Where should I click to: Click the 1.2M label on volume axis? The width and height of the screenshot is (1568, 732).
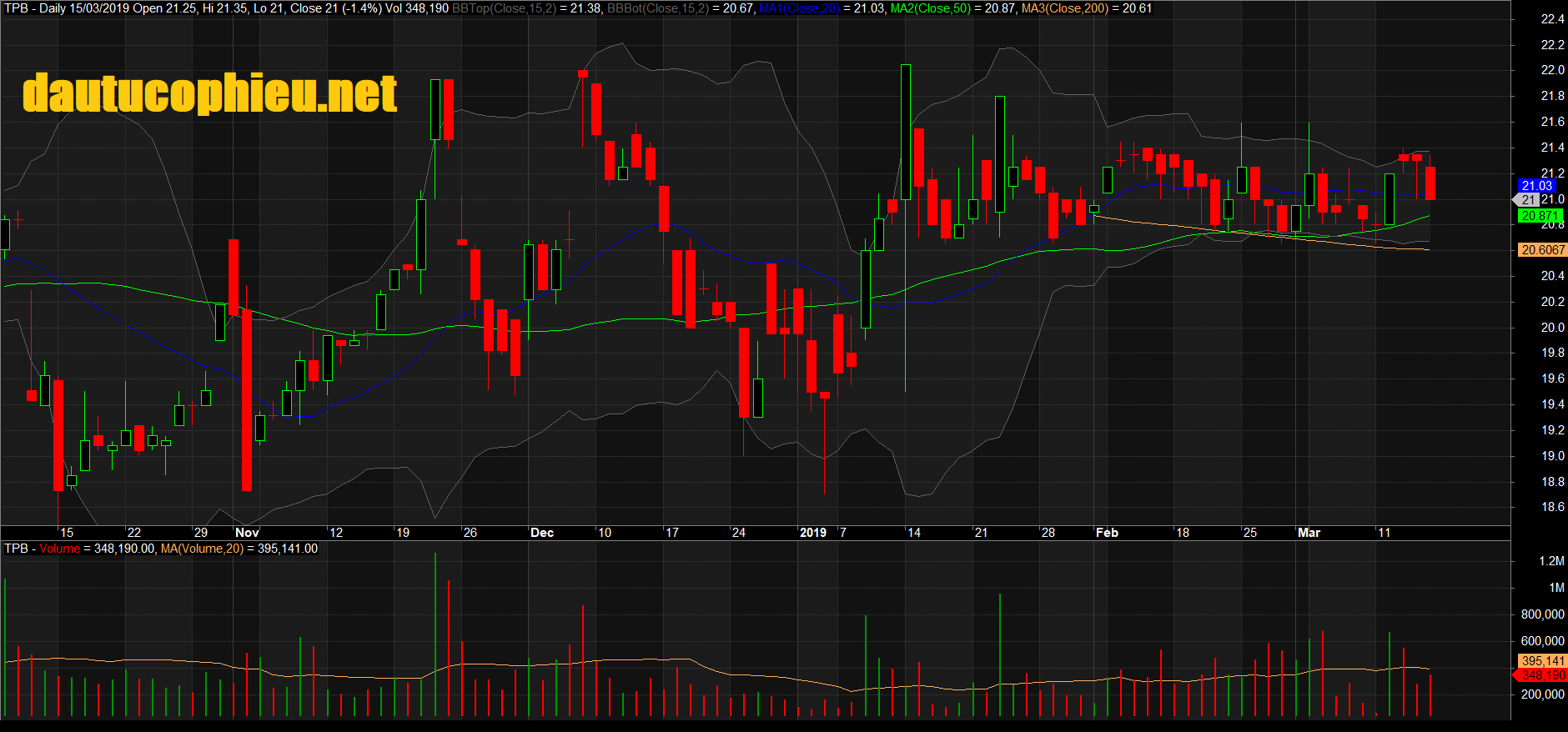[1551, 561]
